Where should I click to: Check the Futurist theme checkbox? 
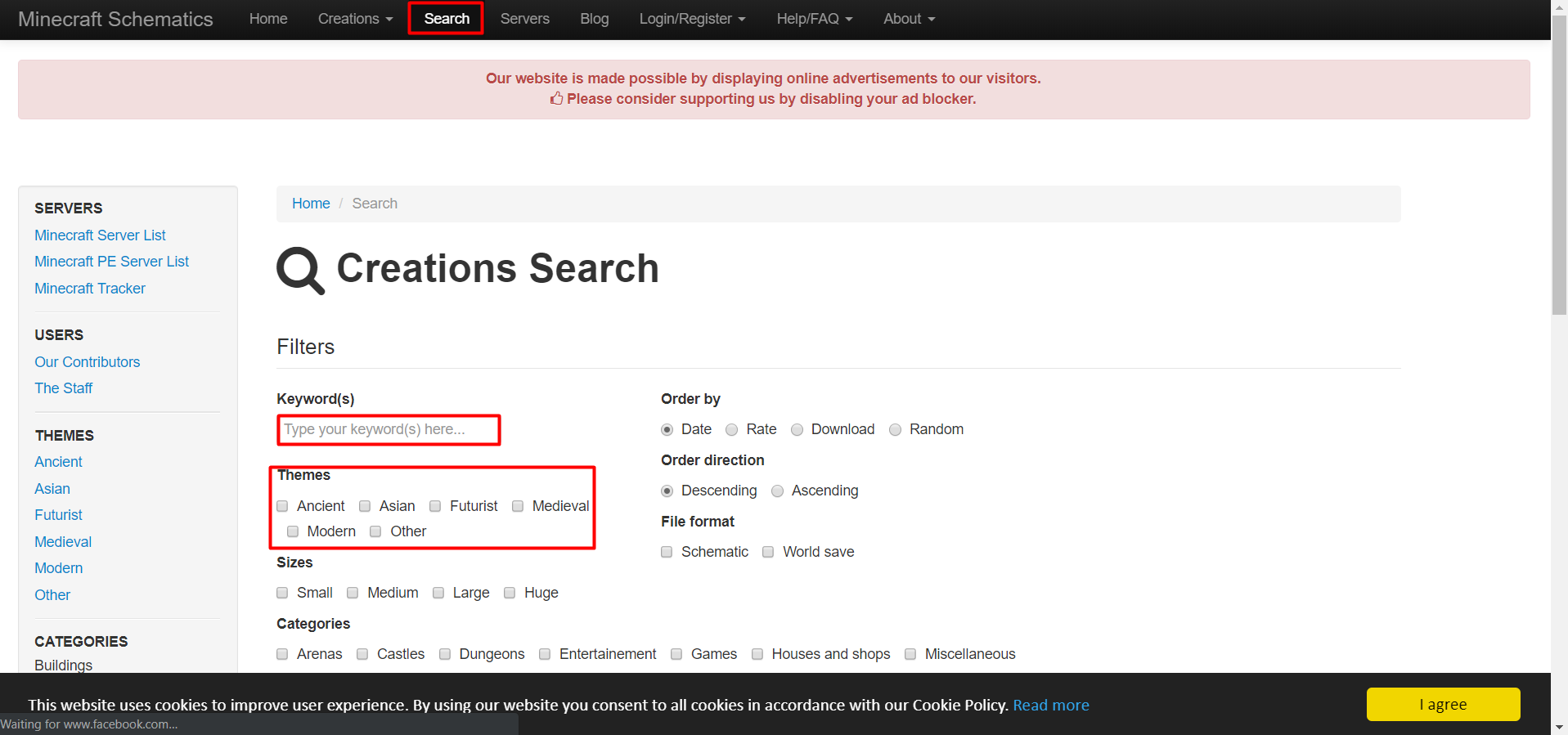coord(435,506)
